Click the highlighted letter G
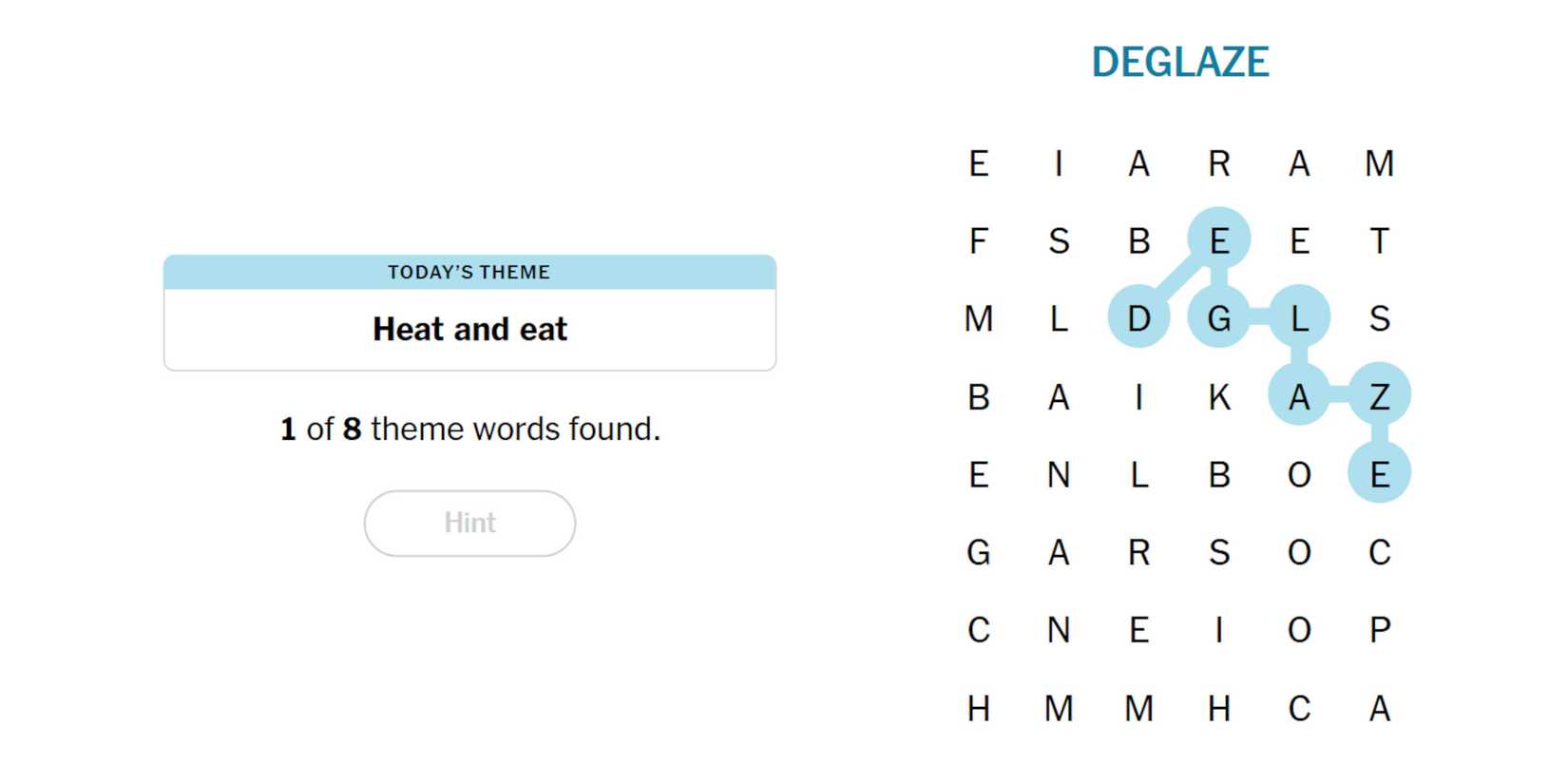This screenshot has height=784, width=1568. click(x=1219, y=318)
